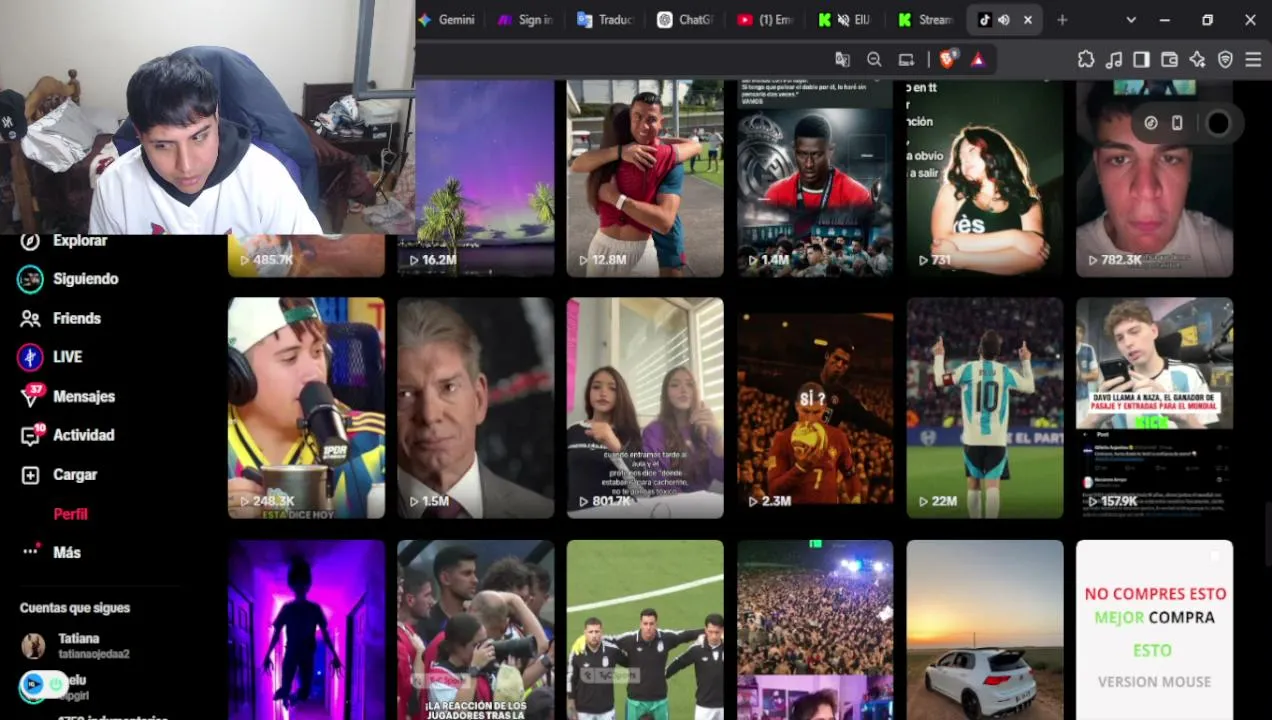Click the floating compass icon
This screenshot has width=1272, height=720.
click(1151, 123)
